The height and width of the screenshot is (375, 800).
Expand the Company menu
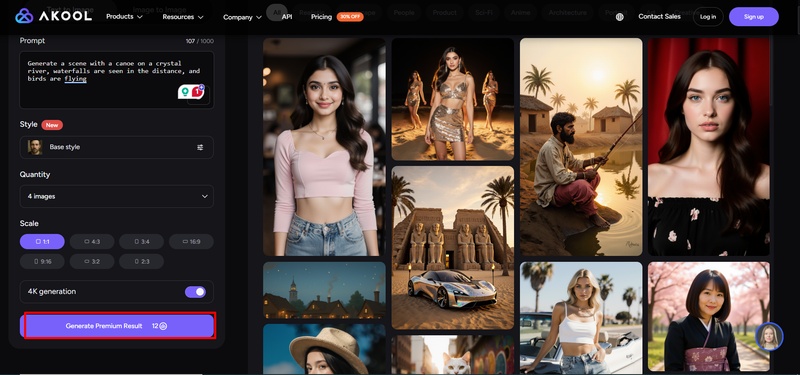pos(242,17)
